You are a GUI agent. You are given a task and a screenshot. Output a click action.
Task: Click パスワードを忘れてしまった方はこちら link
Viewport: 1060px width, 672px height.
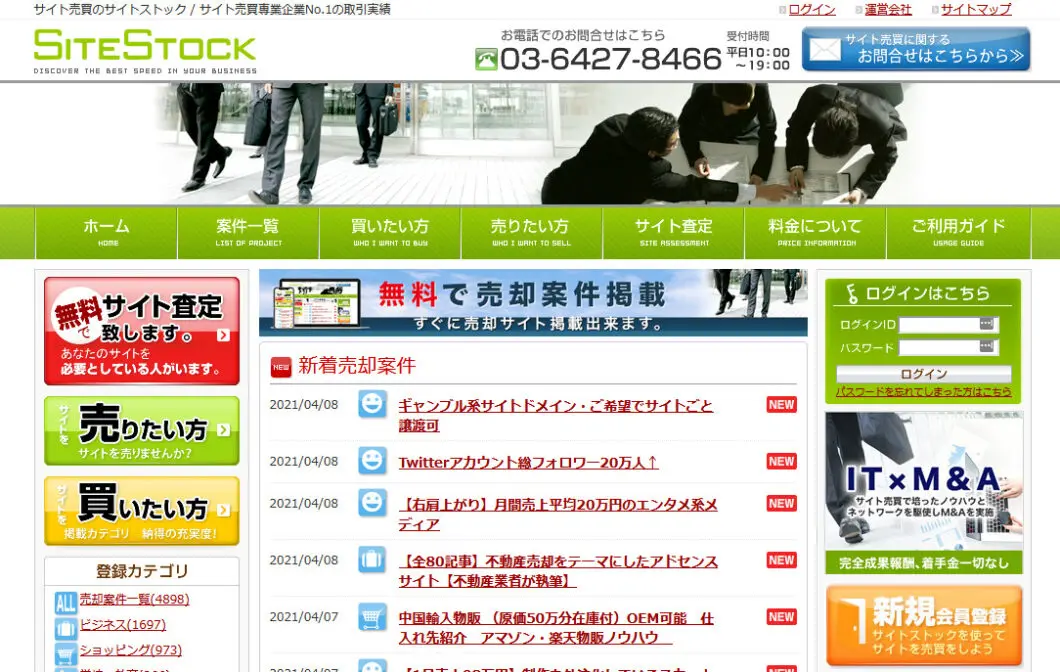coord(923,392)
